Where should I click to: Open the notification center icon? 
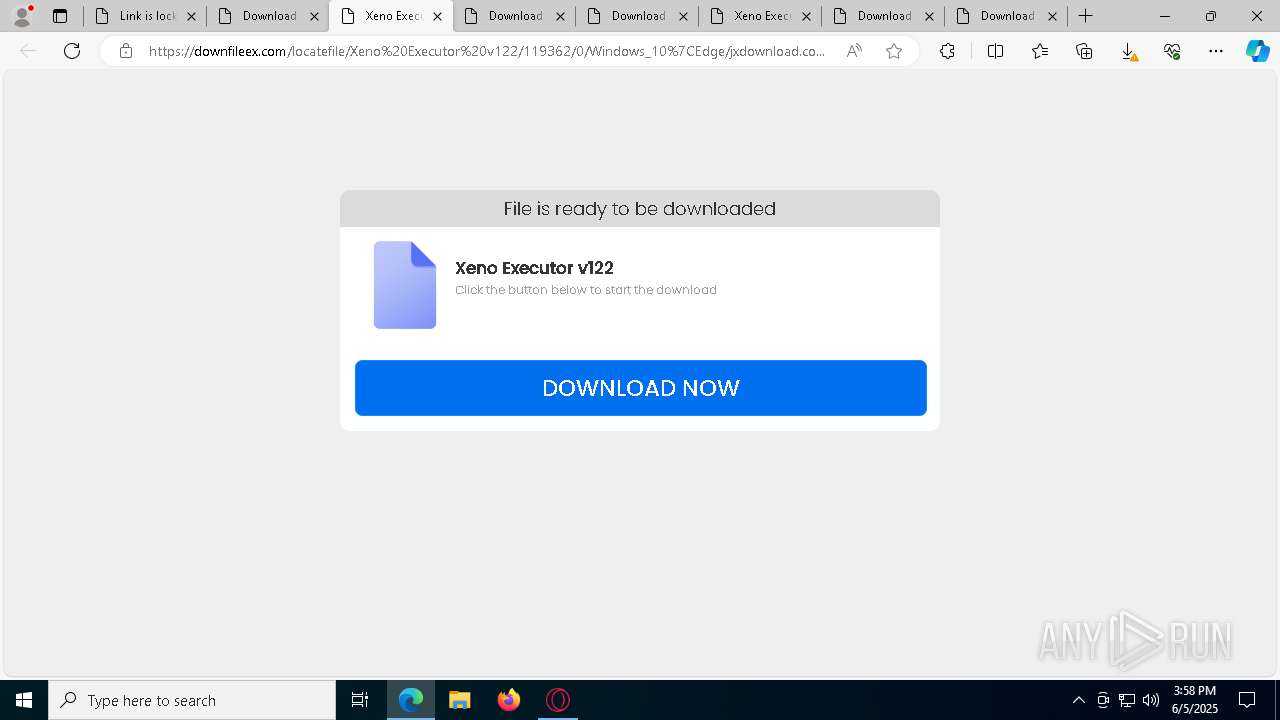click(x=1247, y=700)
